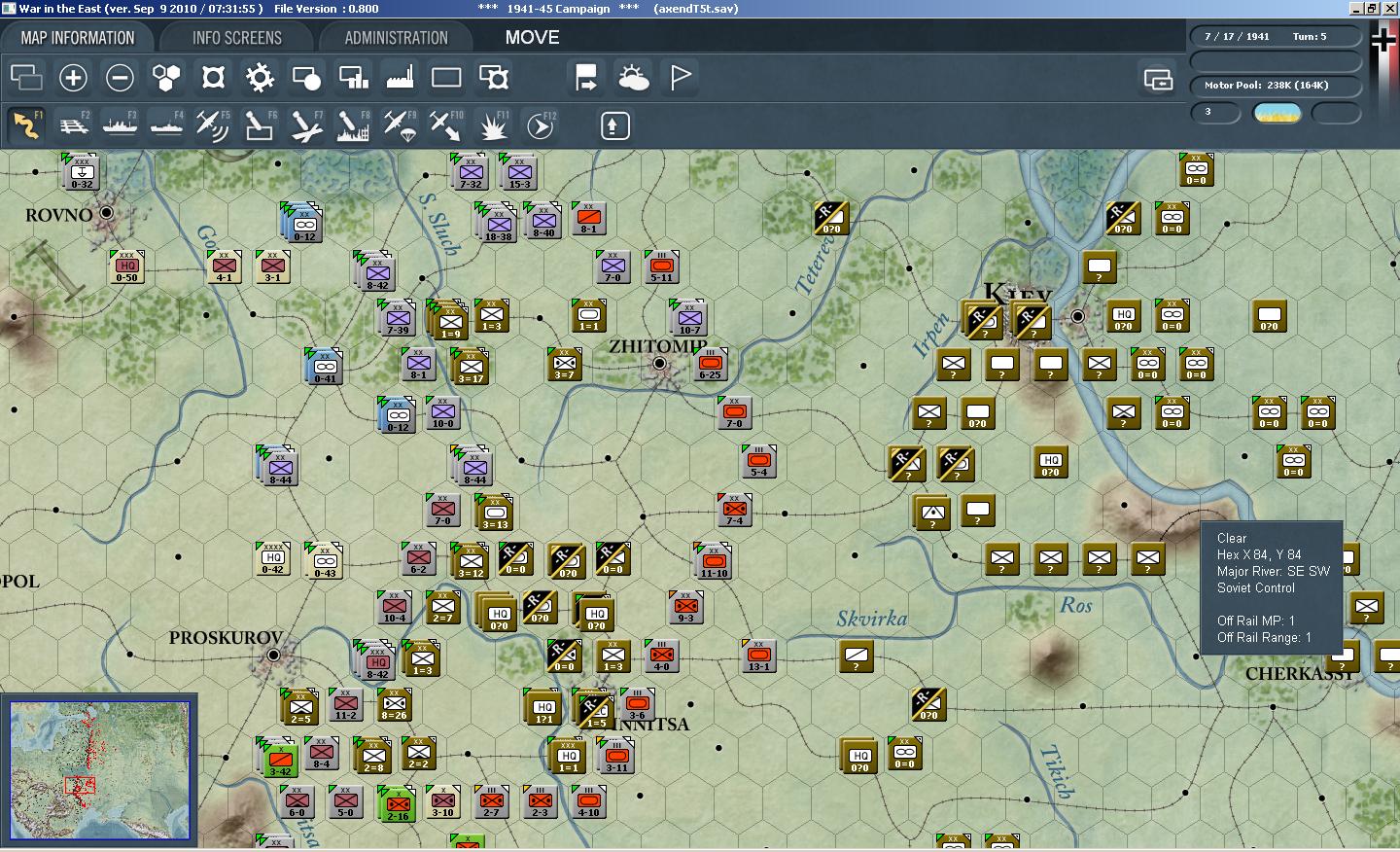
Task: Select the F11 explosion attack mode
Action: [x=493, y=125]
